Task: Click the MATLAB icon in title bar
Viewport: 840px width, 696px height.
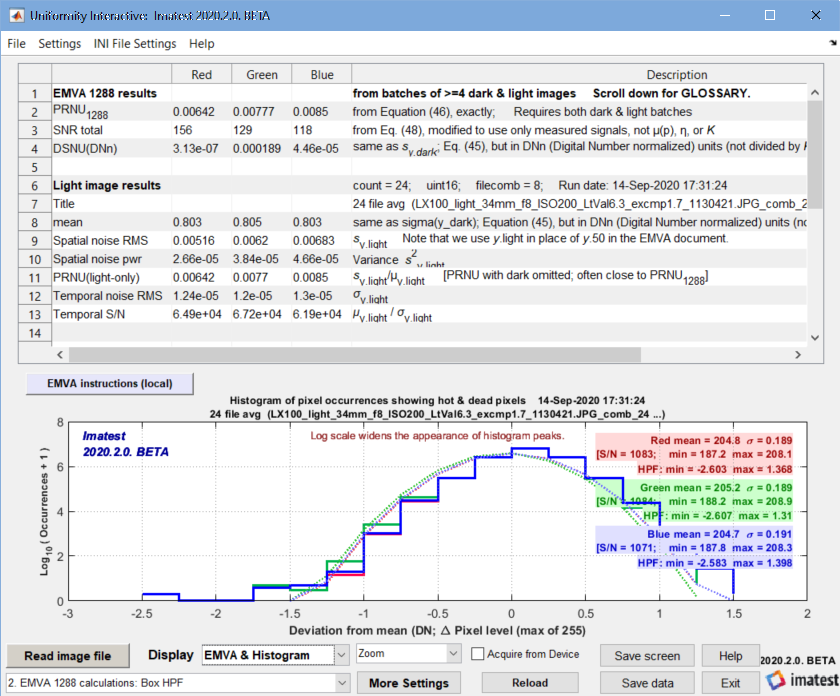Action: click(x=16, y=16)
